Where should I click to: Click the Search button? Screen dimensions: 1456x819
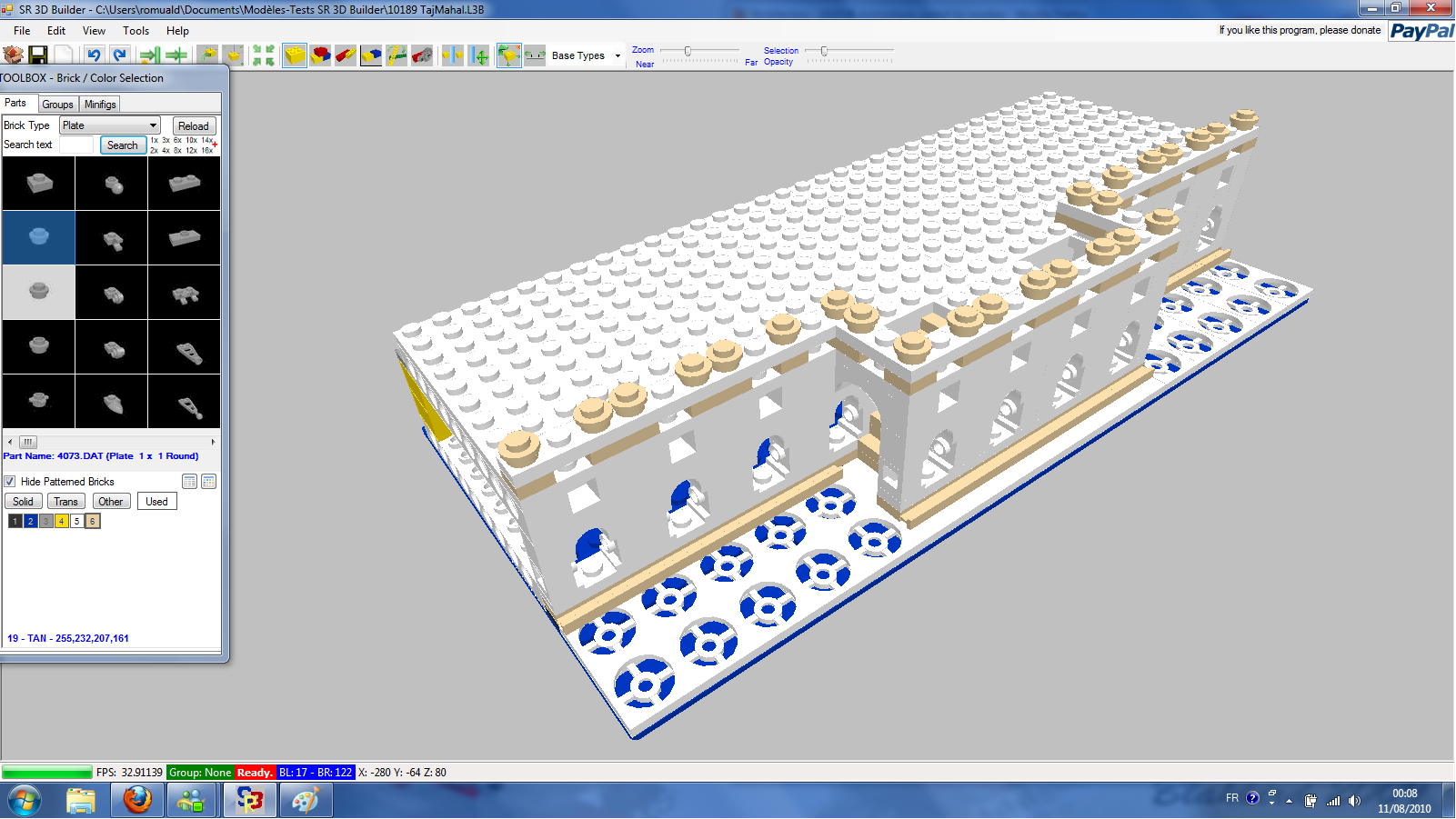point(123,145)
